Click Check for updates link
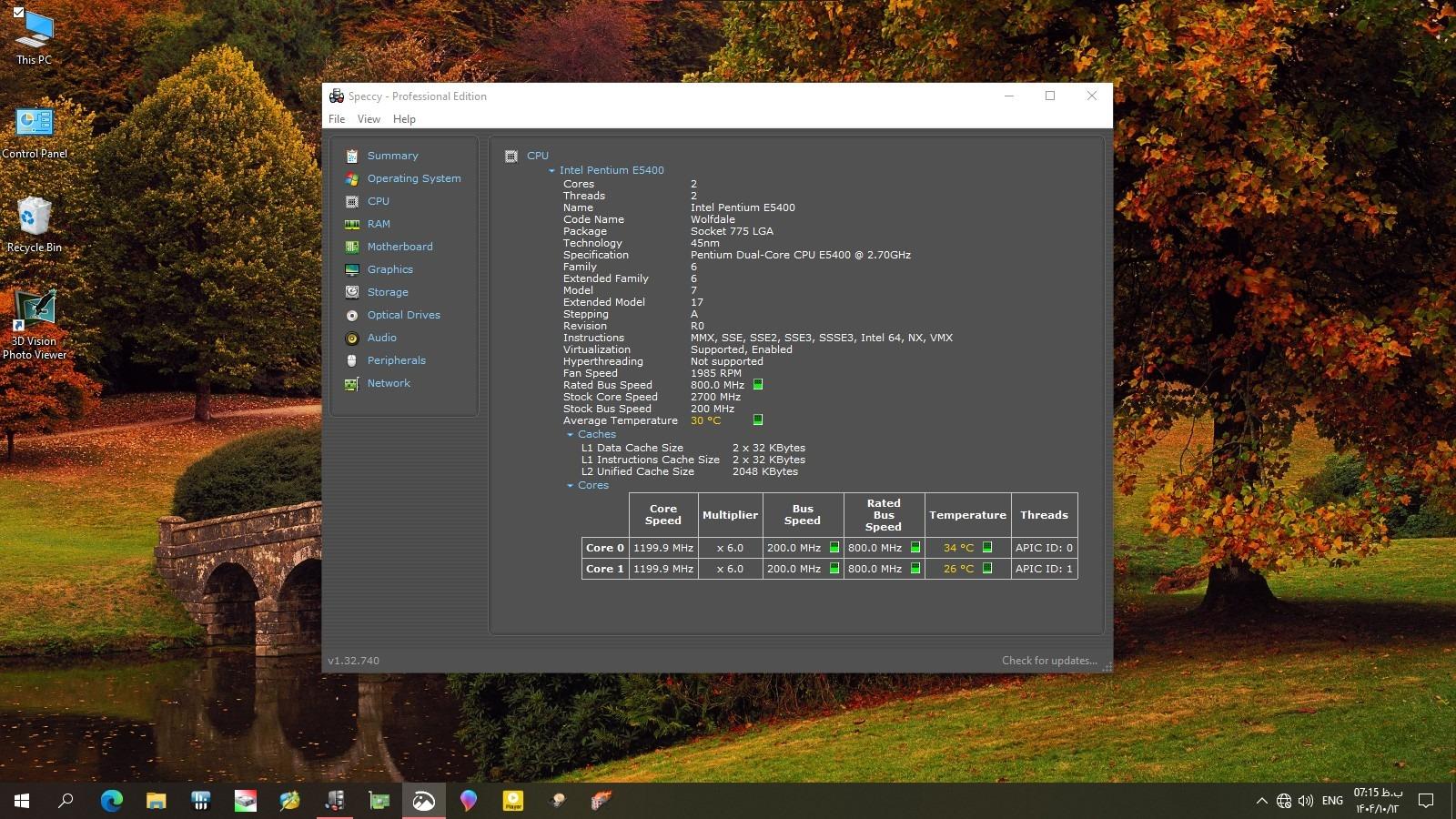The width and height of the screenshot is (1456, 819). pos(1049,661)
